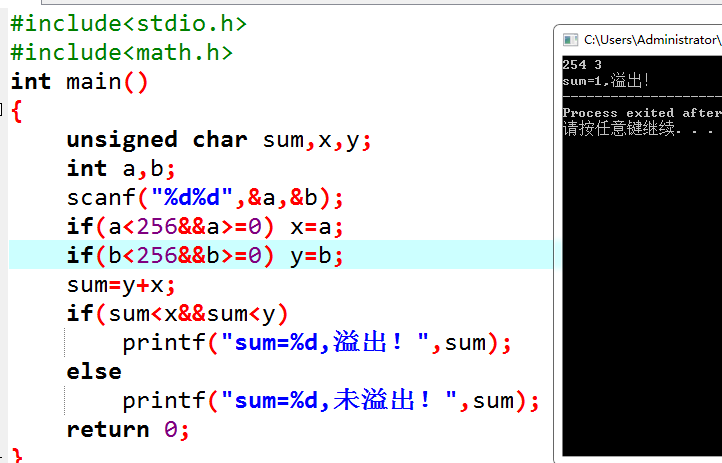
Task: Click the int a,b; declaration line
Action: 121,169
